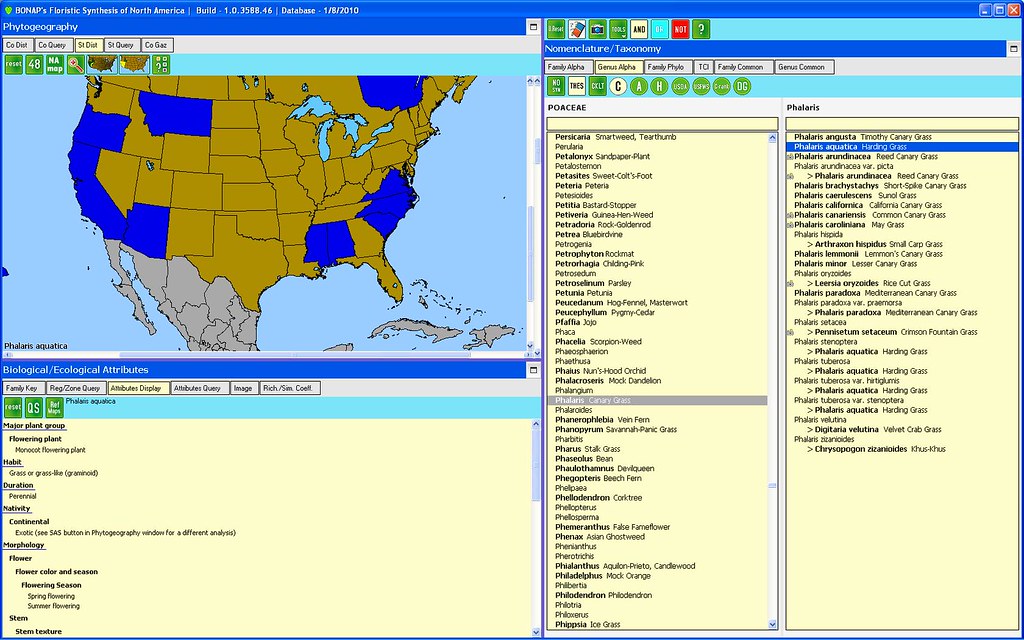This screenshot has height=640, width=1024.
Task: Toggle the red NOT operator
Action: (x=680, y=29)
